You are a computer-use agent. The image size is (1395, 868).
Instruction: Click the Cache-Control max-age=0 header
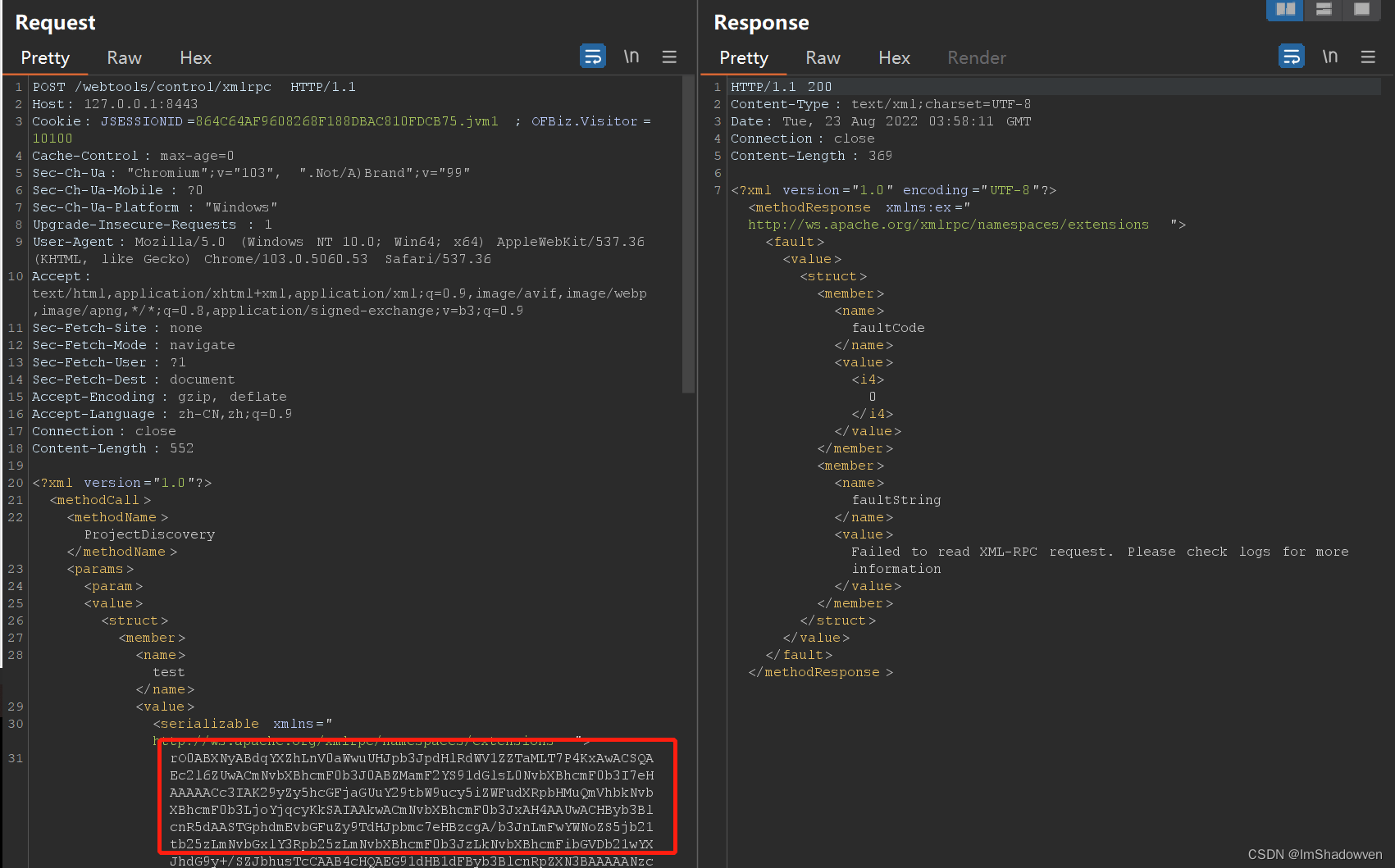coord(133,156)
